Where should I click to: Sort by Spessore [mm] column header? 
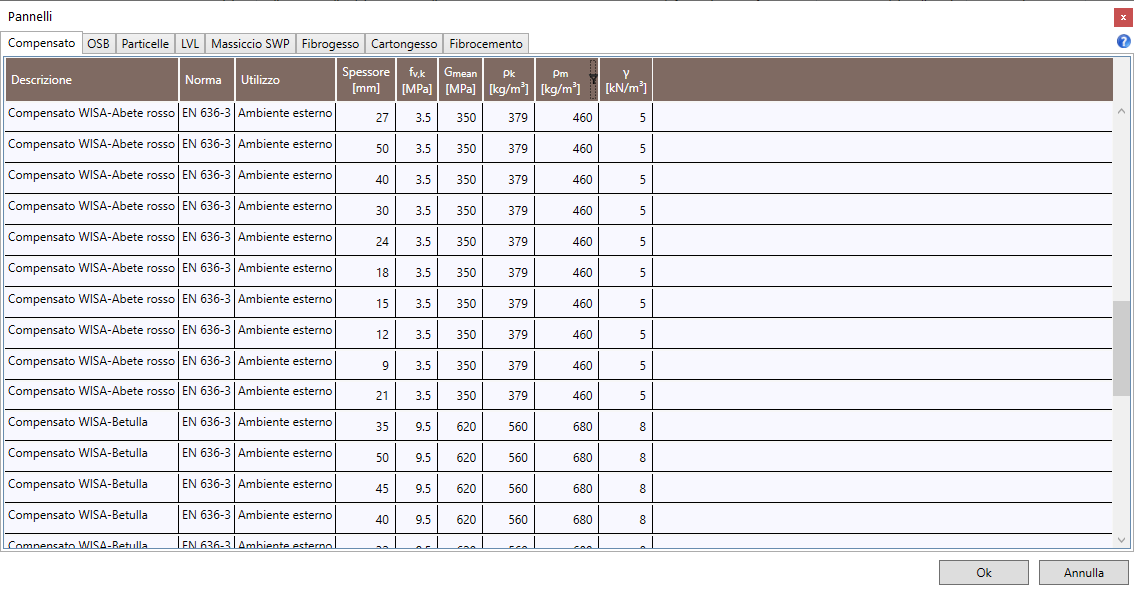[366, 80]
